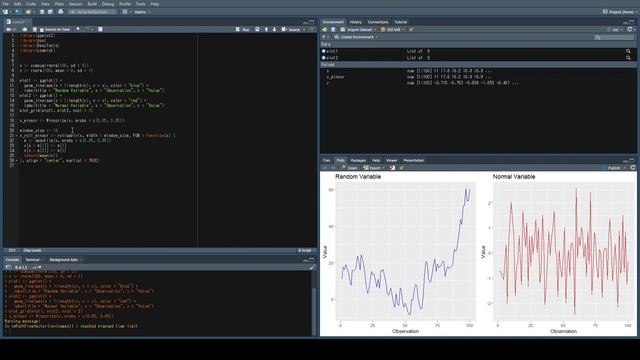The image size is (640, 360).
Task: Switch to the Tutorial tab
Action: 400,22
